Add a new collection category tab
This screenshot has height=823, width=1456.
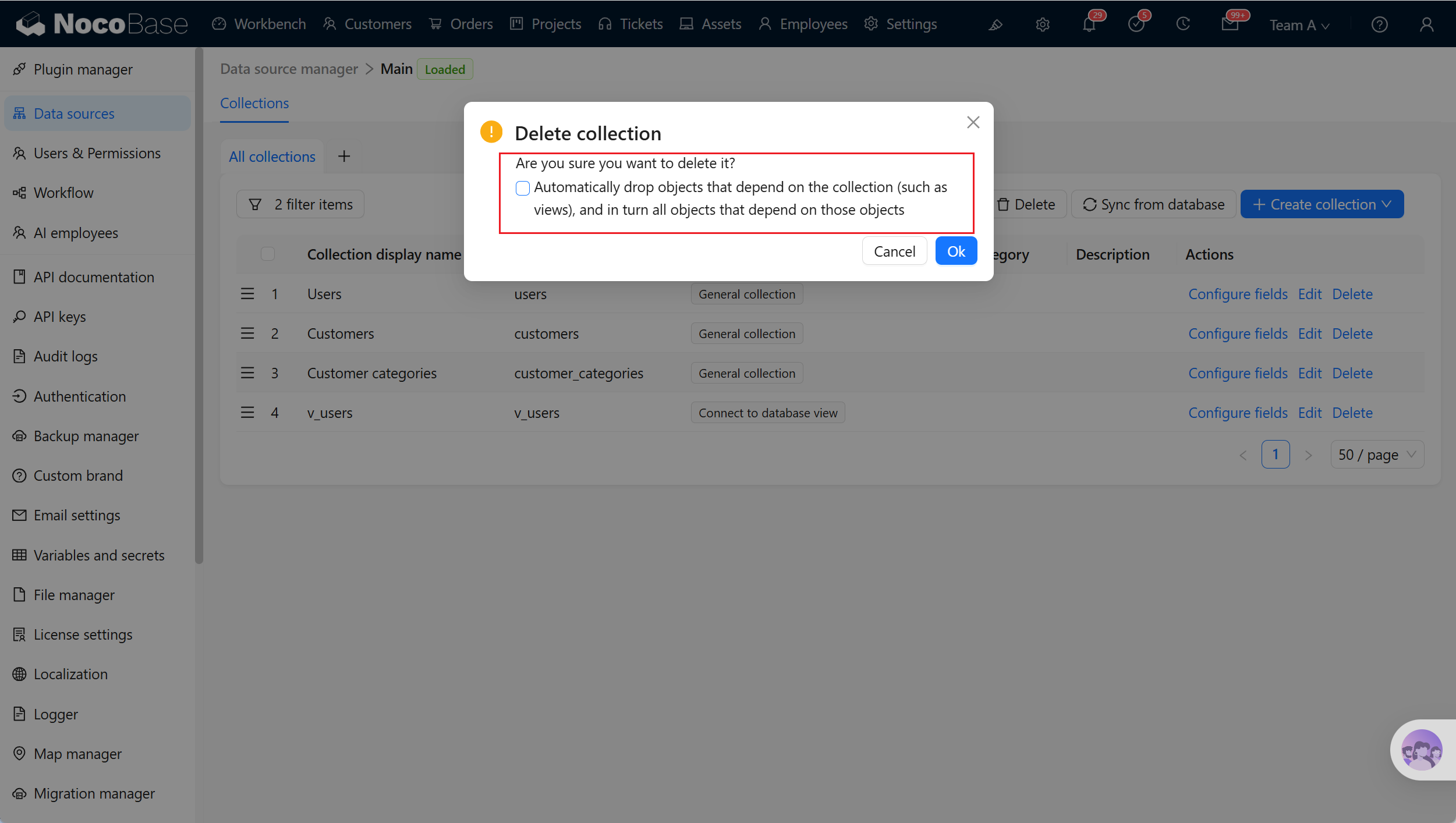(344, 156)
